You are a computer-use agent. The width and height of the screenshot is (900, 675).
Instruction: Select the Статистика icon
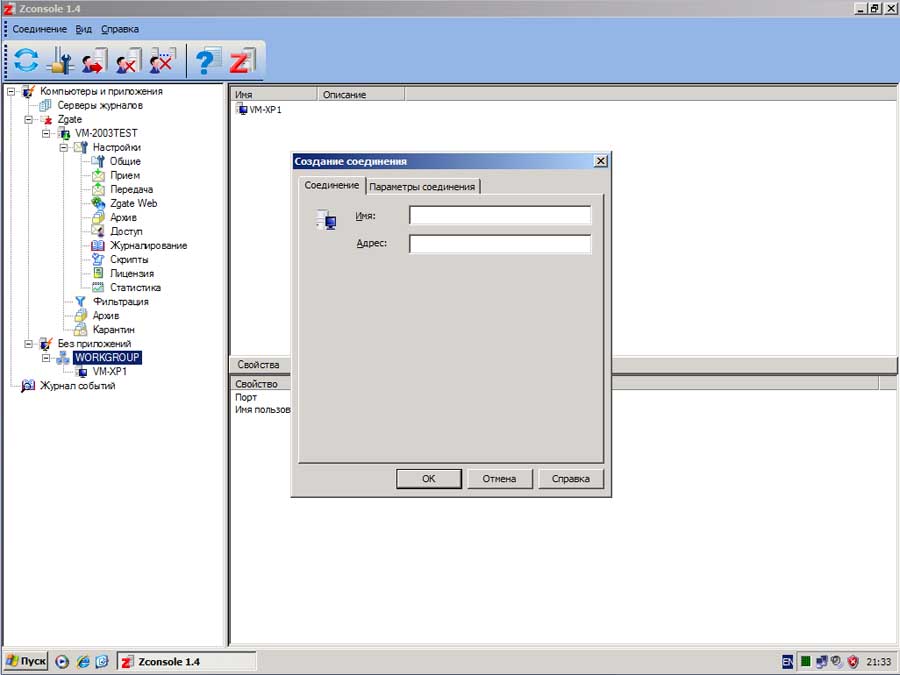(x=98, y=288)
